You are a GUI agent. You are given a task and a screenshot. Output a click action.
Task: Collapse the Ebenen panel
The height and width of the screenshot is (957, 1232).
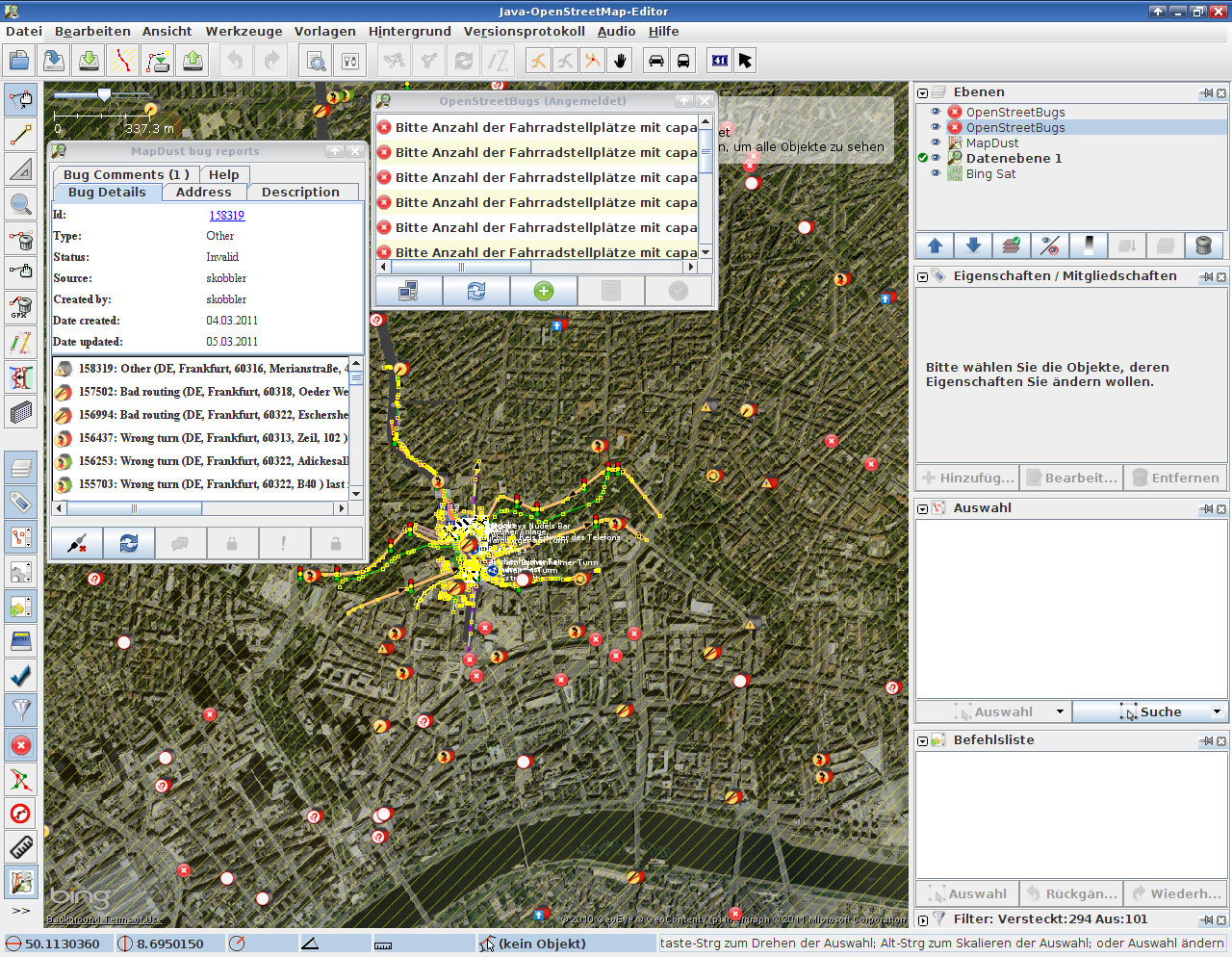(922, 93)
